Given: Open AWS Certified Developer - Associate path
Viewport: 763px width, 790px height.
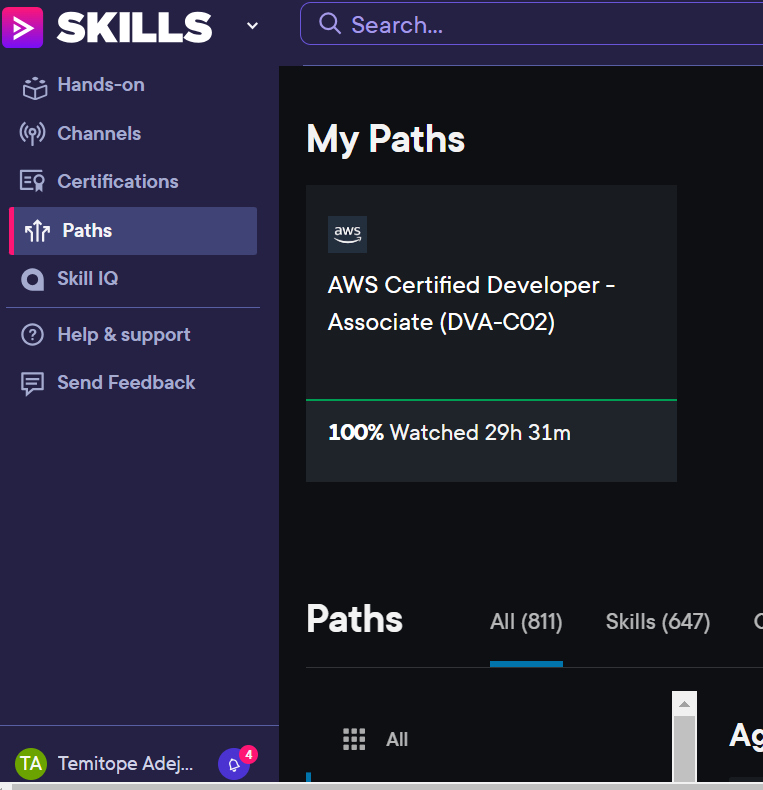Looking at the screenshot, I should 471,303.
